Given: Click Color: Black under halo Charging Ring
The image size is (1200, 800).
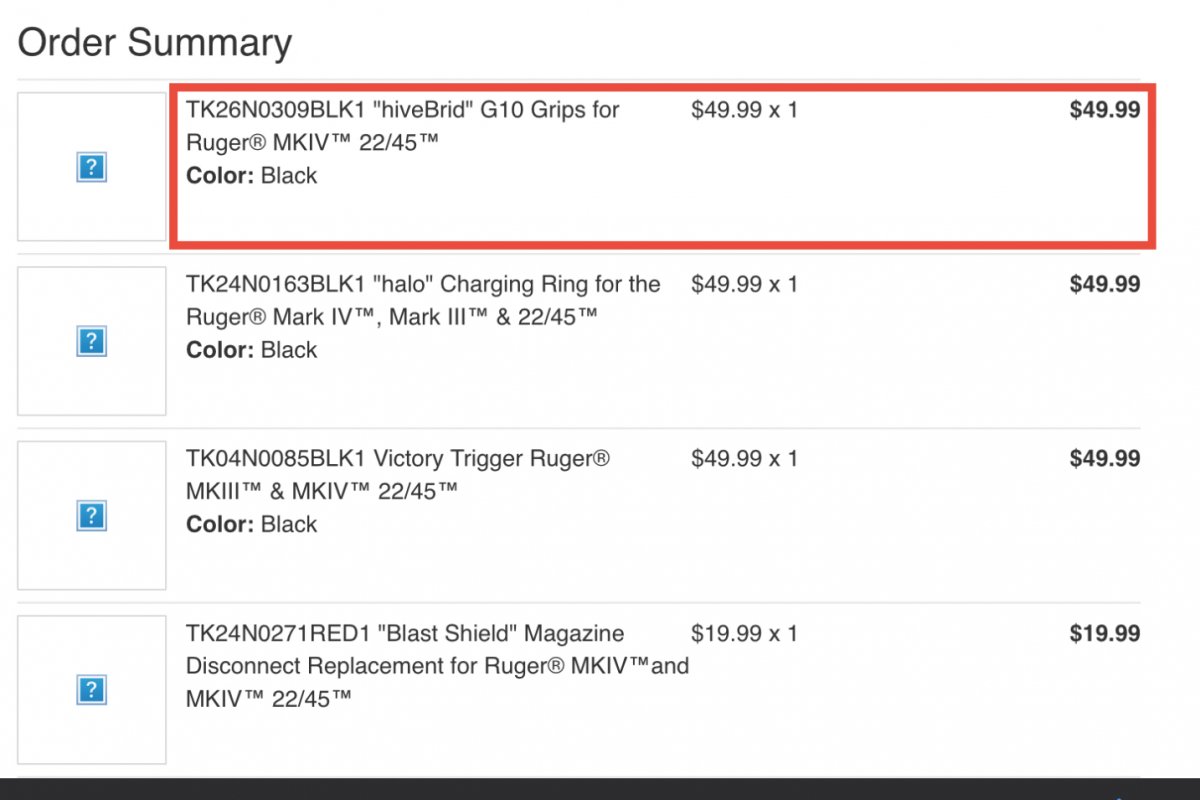Looking at the screenshot, I should pos(252,350).
